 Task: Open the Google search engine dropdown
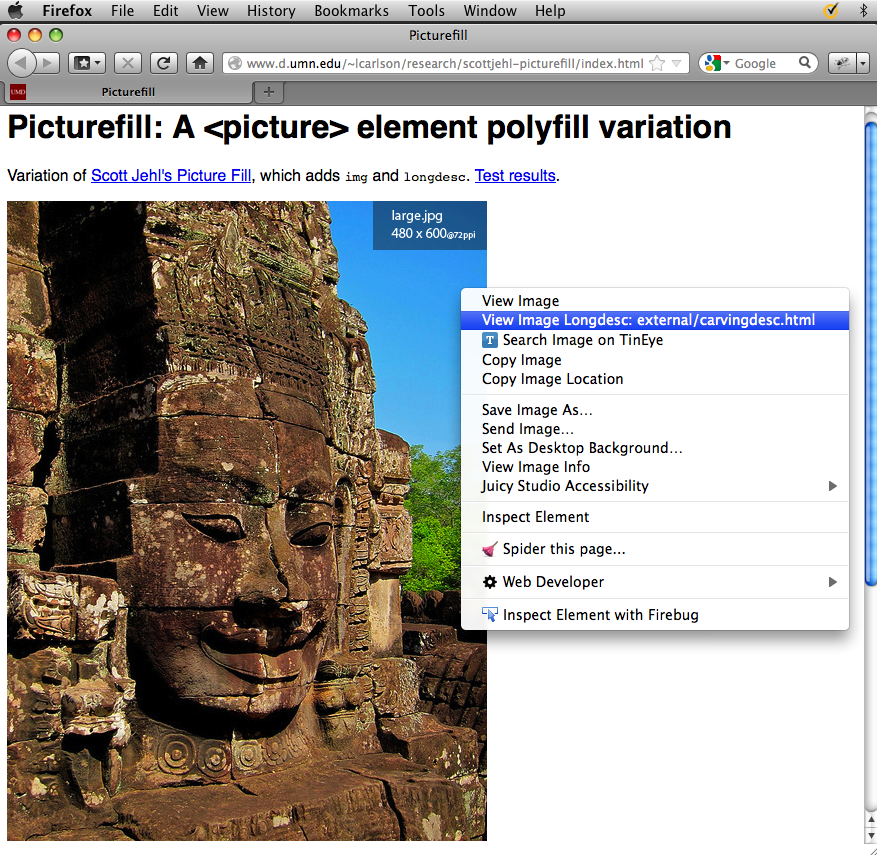716,63
